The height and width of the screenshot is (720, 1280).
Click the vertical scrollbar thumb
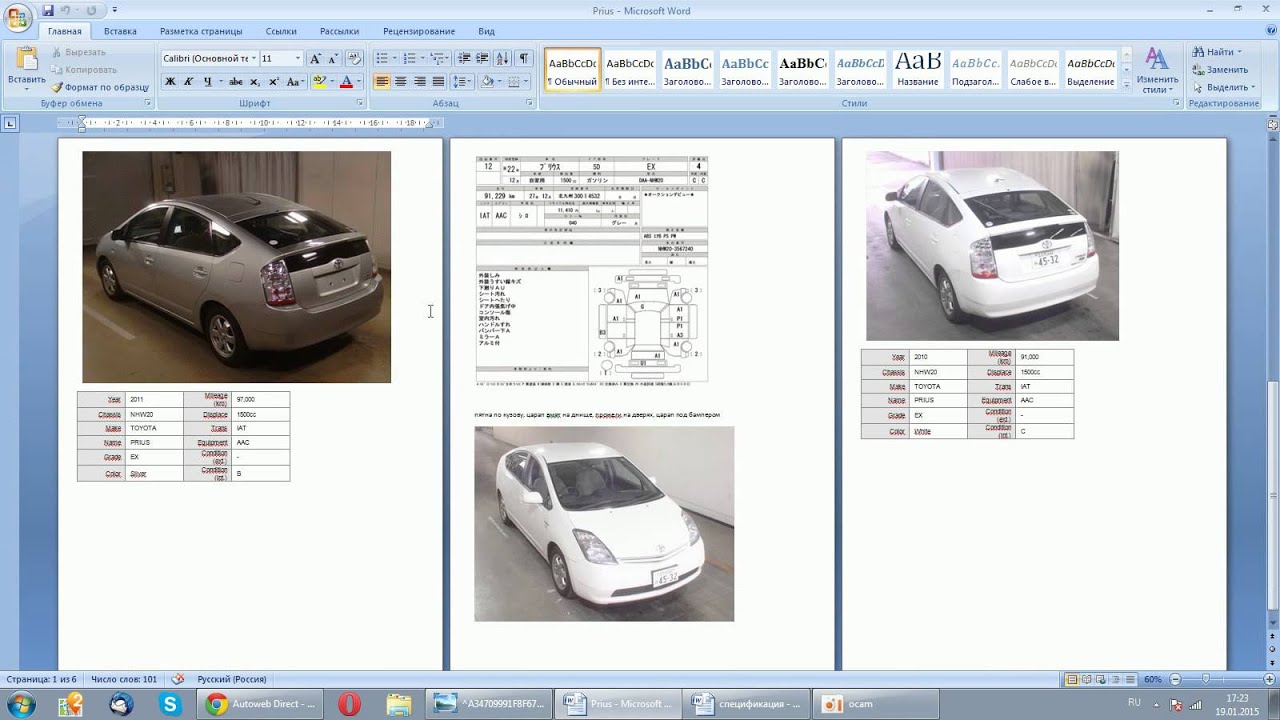tap(1273, 495)
